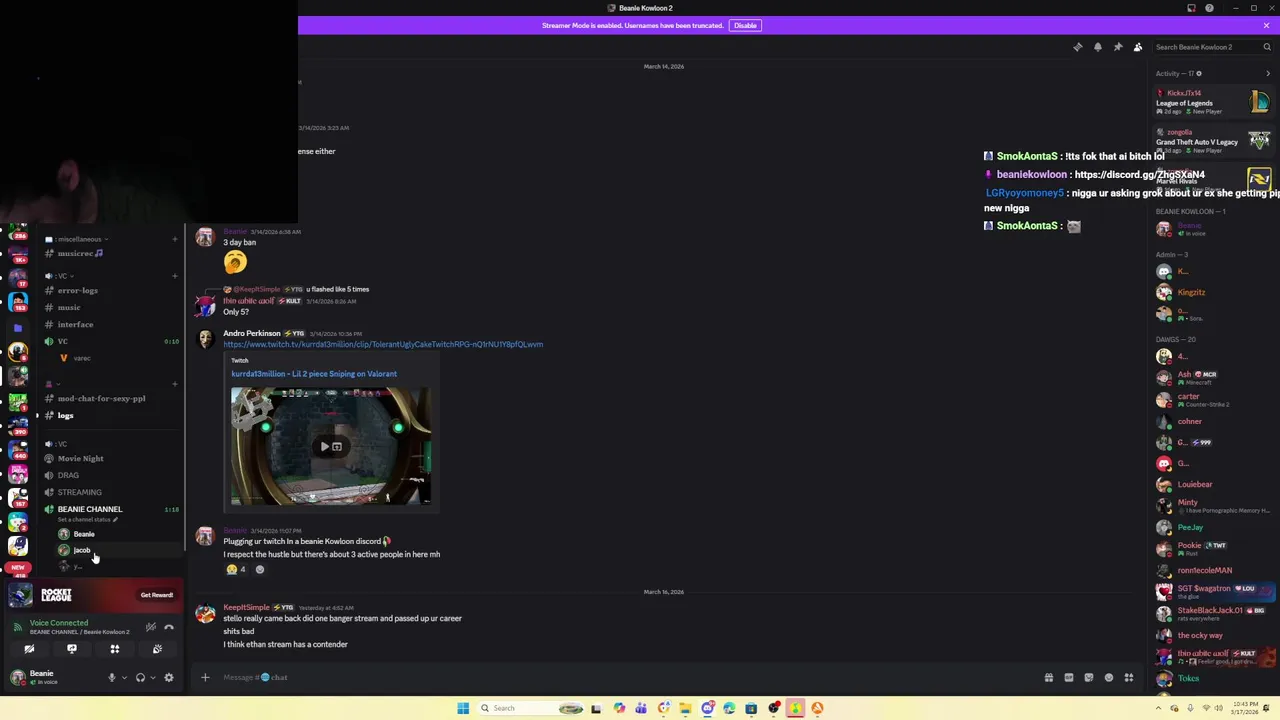The width and height of the screenshot is (1280, 720).
Task: Open KickxJTx14 League of Legends activity card
Action: pyautogui.click(x=1213, y=102)
